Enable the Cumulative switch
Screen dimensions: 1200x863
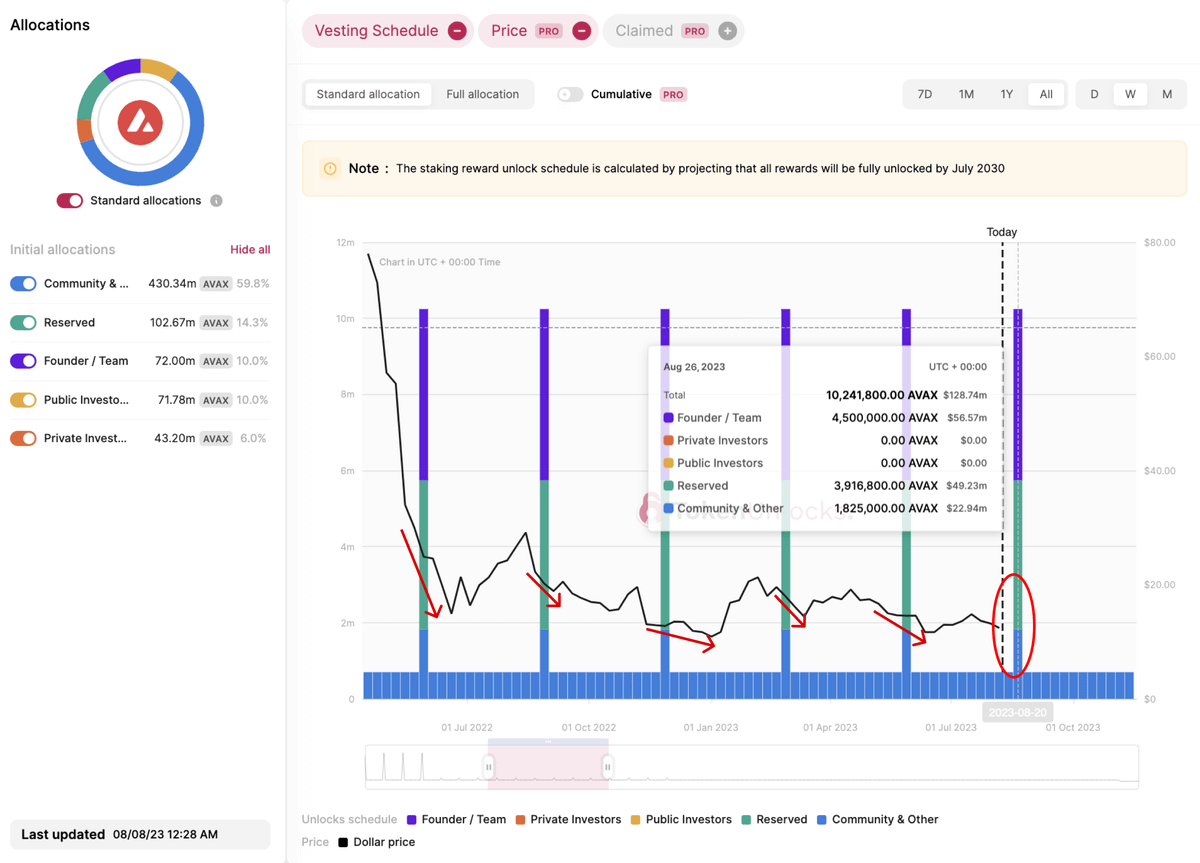point(570,95)
